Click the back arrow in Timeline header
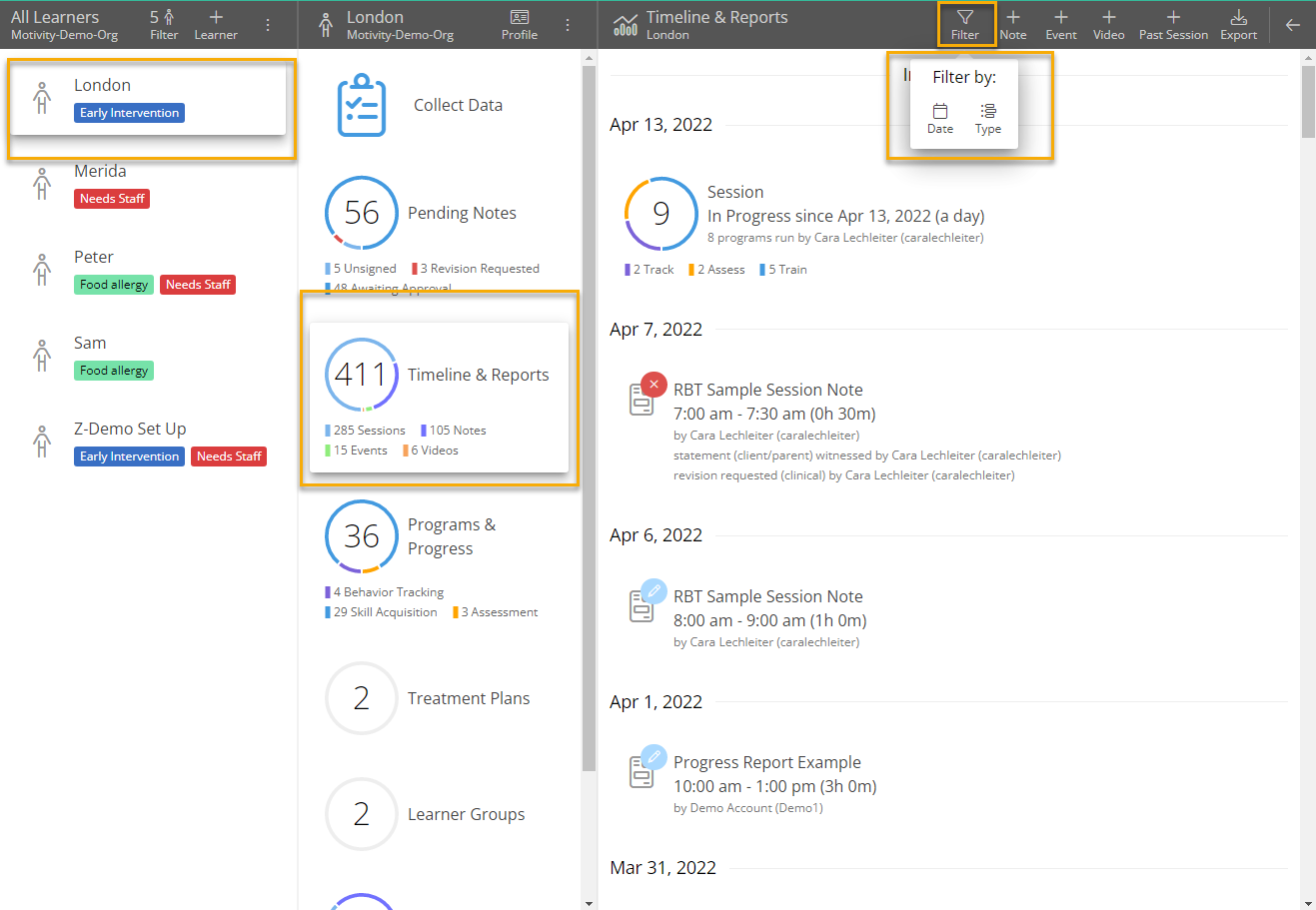Image resolution: width=1316 pixels, height=910 pixels. 1293,25
